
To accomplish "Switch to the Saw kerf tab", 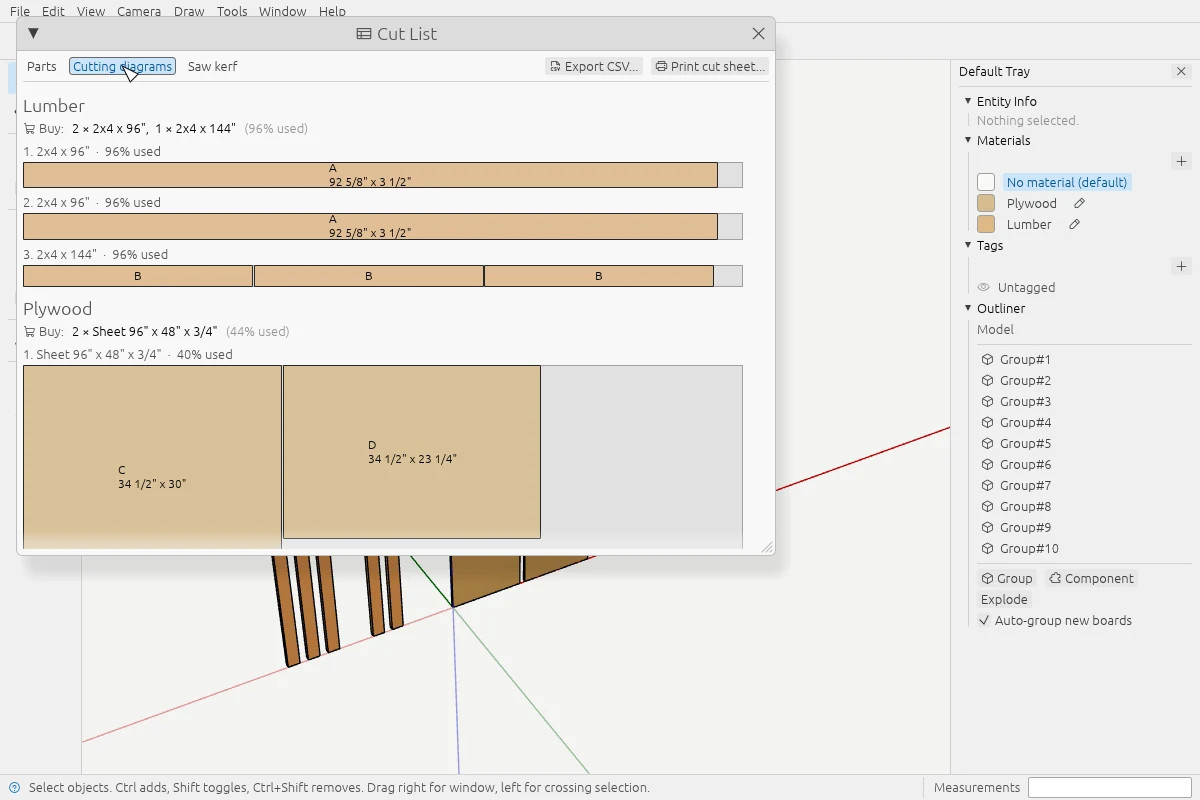I will pos(213,67).
